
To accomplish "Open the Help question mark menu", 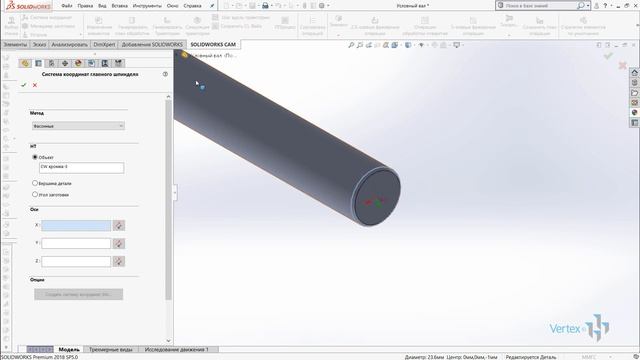I will (605, 6).
